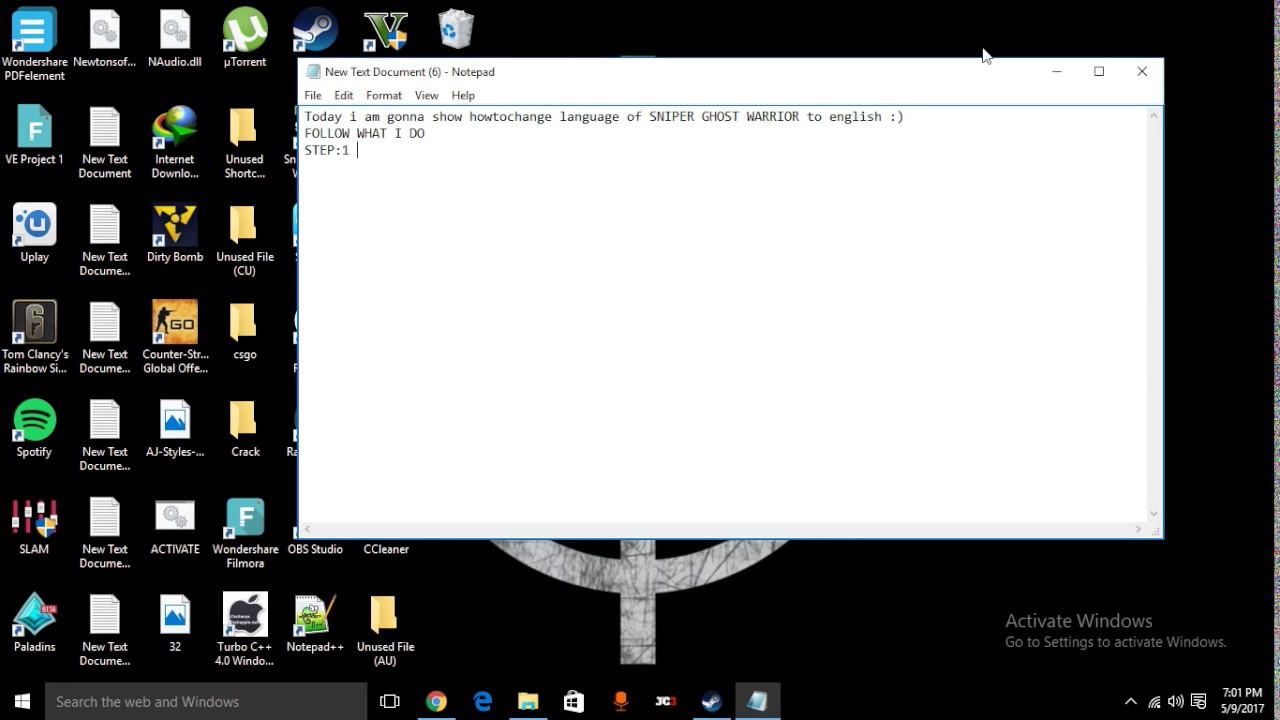This screenshot has height=720, width=1280.
Task: Launch the µTorrent desktop shortcut
Action: (x=245, y=40)
